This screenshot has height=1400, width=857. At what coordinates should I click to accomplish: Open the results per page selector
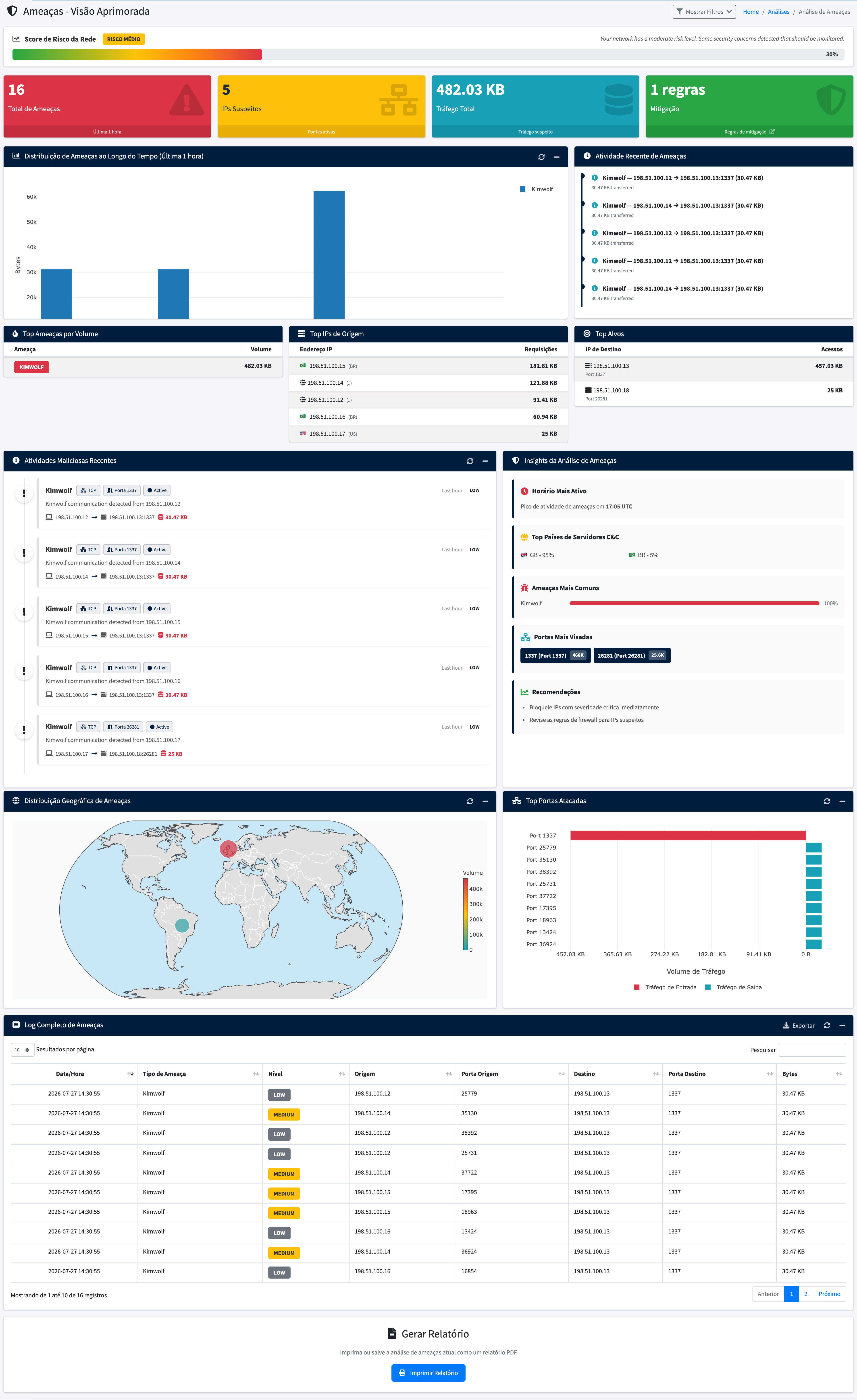(x=22, y=1049)
